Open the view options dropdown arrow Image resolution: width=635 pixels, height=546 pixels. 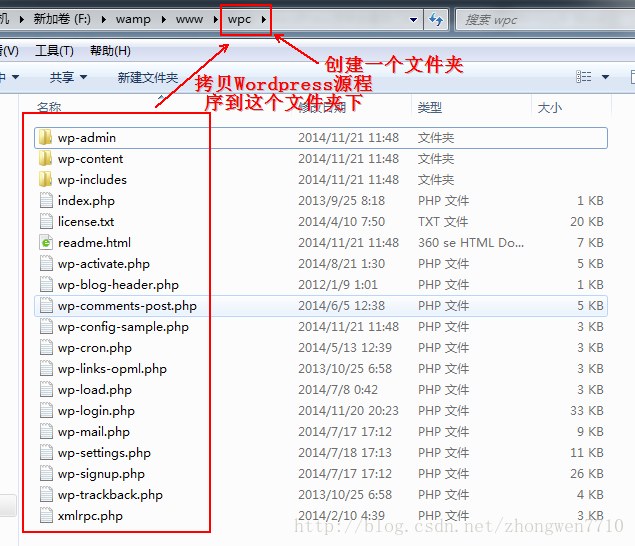[605, 77]
